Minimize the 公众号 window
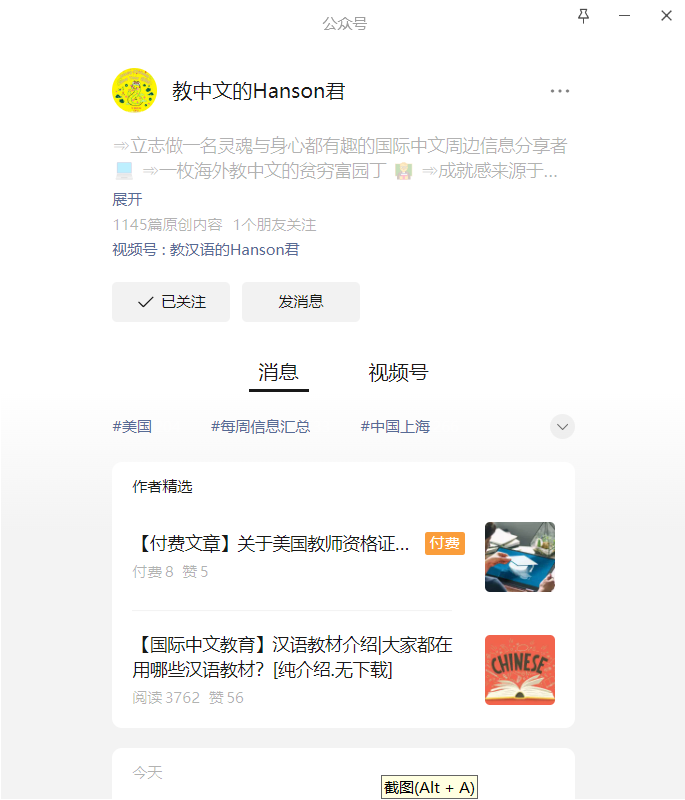The height and width of the screenshot is (800, 685). coord(624,16)
